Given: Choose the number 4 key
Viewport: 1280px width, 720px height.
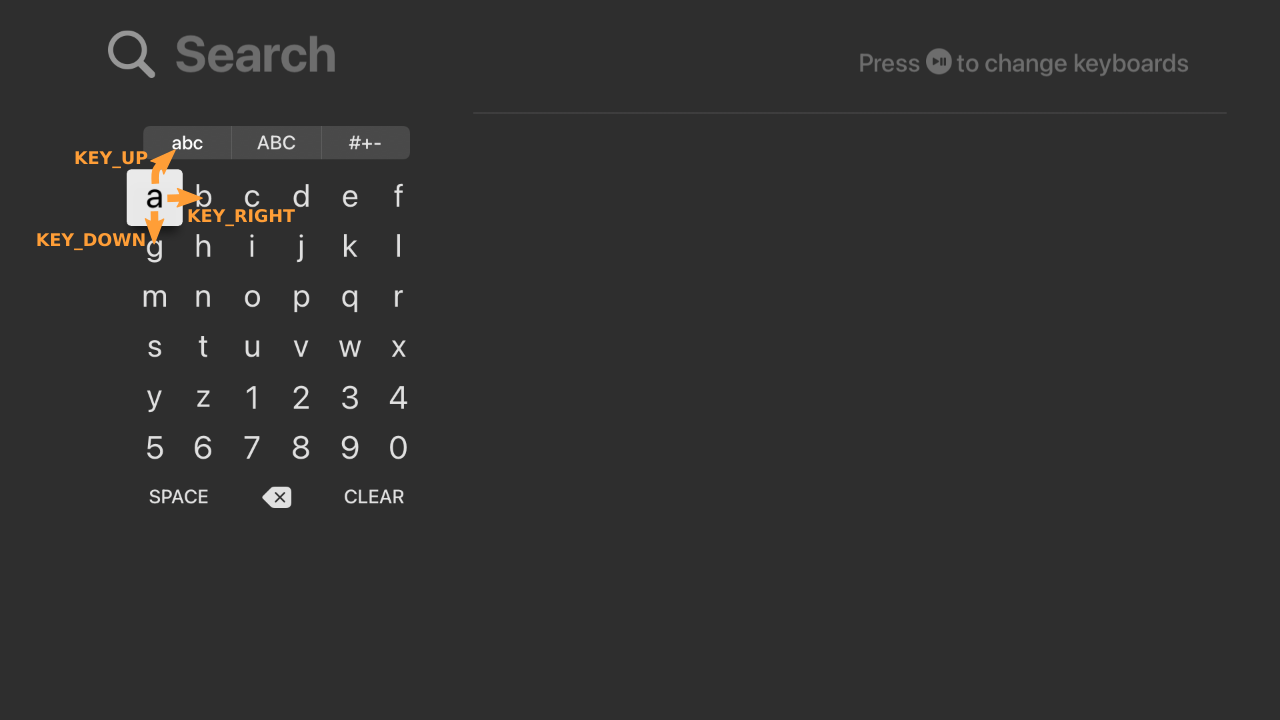Looking at the screenshot, I should tap(398, 397).
